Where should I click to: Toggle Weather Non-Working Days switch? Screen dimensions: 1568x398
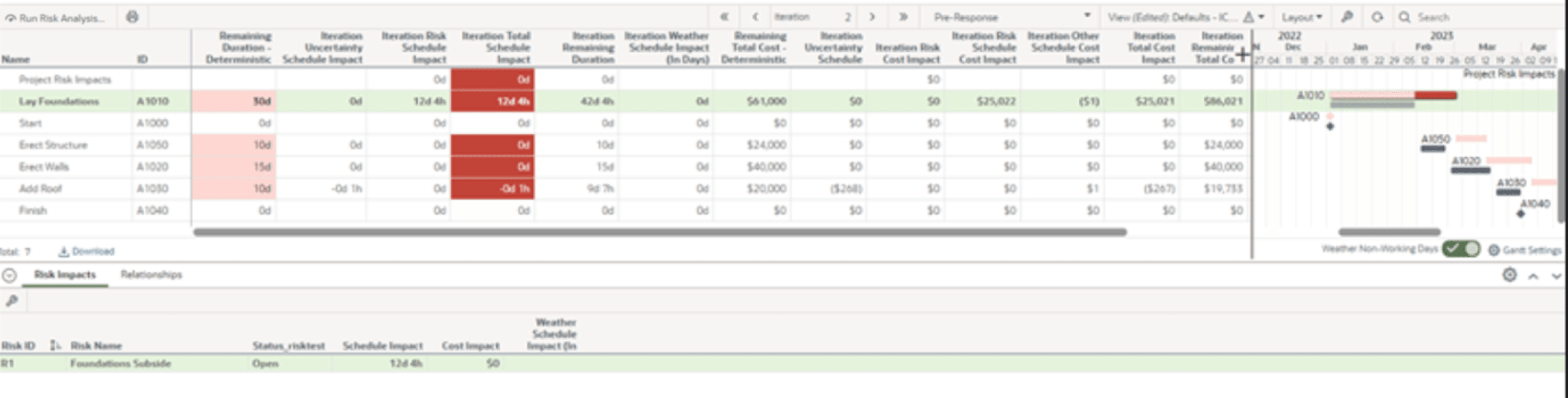pyautogui.click(x=1461, y=249)
